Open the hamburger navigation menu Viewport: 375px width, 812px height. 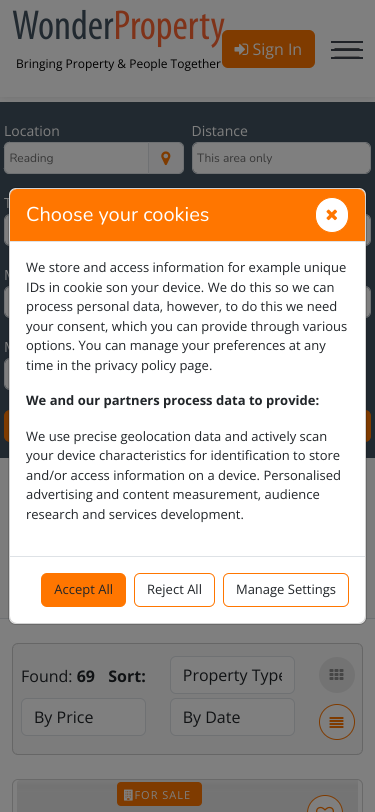(347, 50)
